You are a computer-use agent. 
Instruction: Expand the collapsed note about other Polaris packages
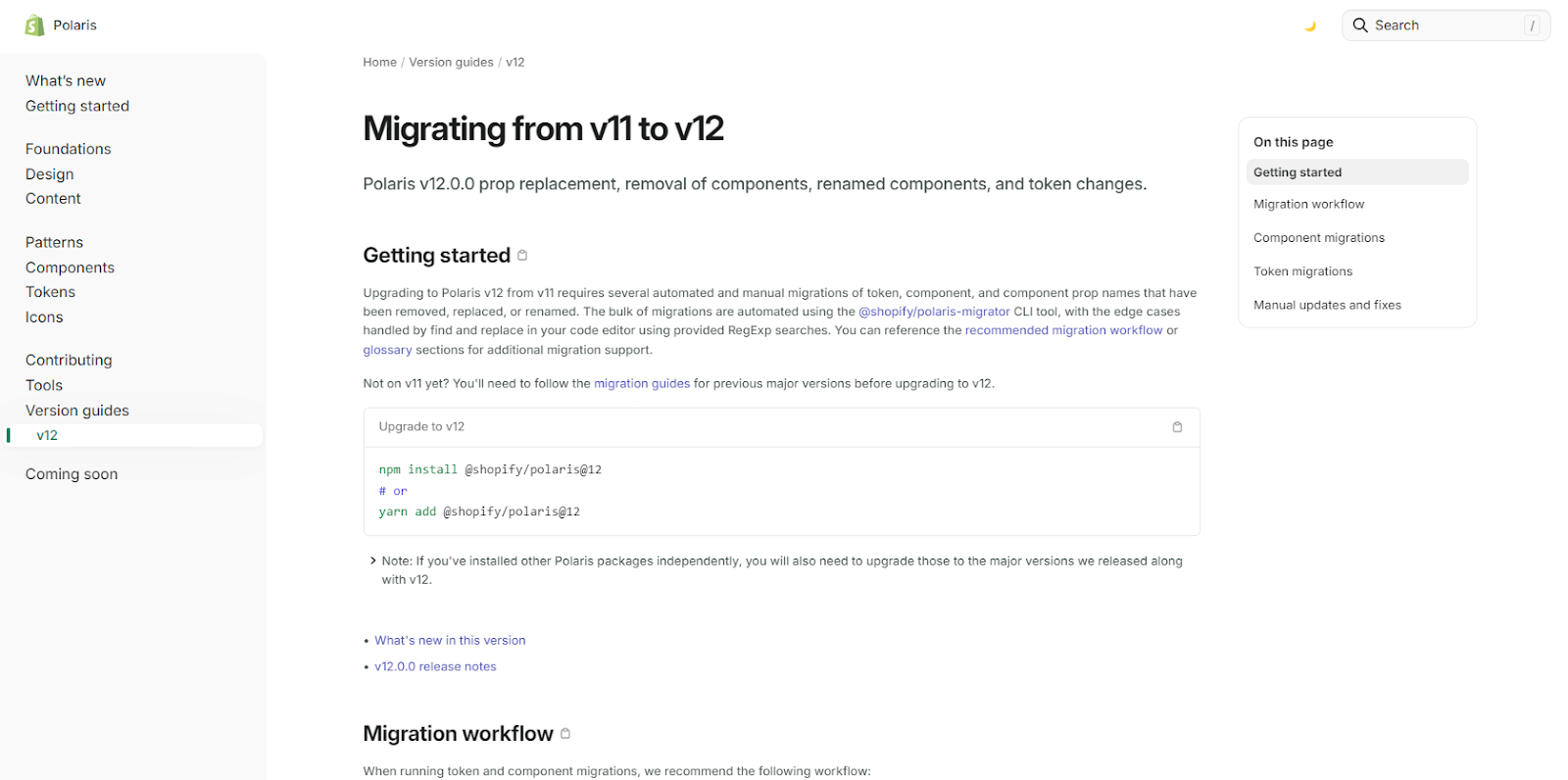(373, 561)
